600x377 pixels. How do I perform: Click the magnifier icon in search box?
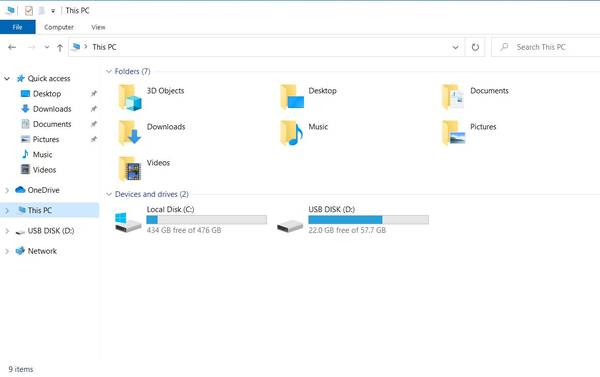coord(504,47)
